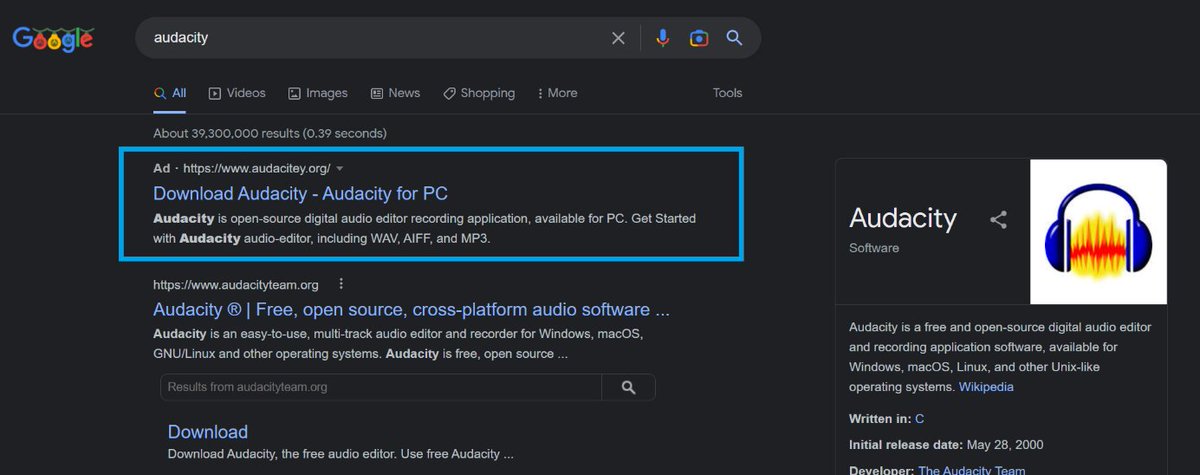Image resolution: width=1200 pixels, height=475 pixels.
Task: Click the blue magnifier search button
Action: 734,38
